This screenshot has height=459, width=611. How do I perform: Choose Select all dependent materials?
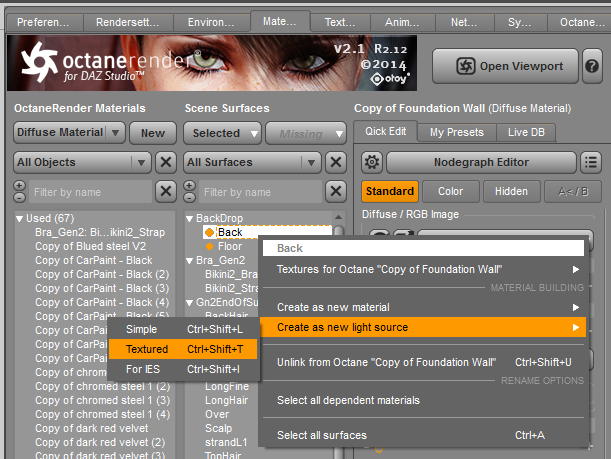423,400
